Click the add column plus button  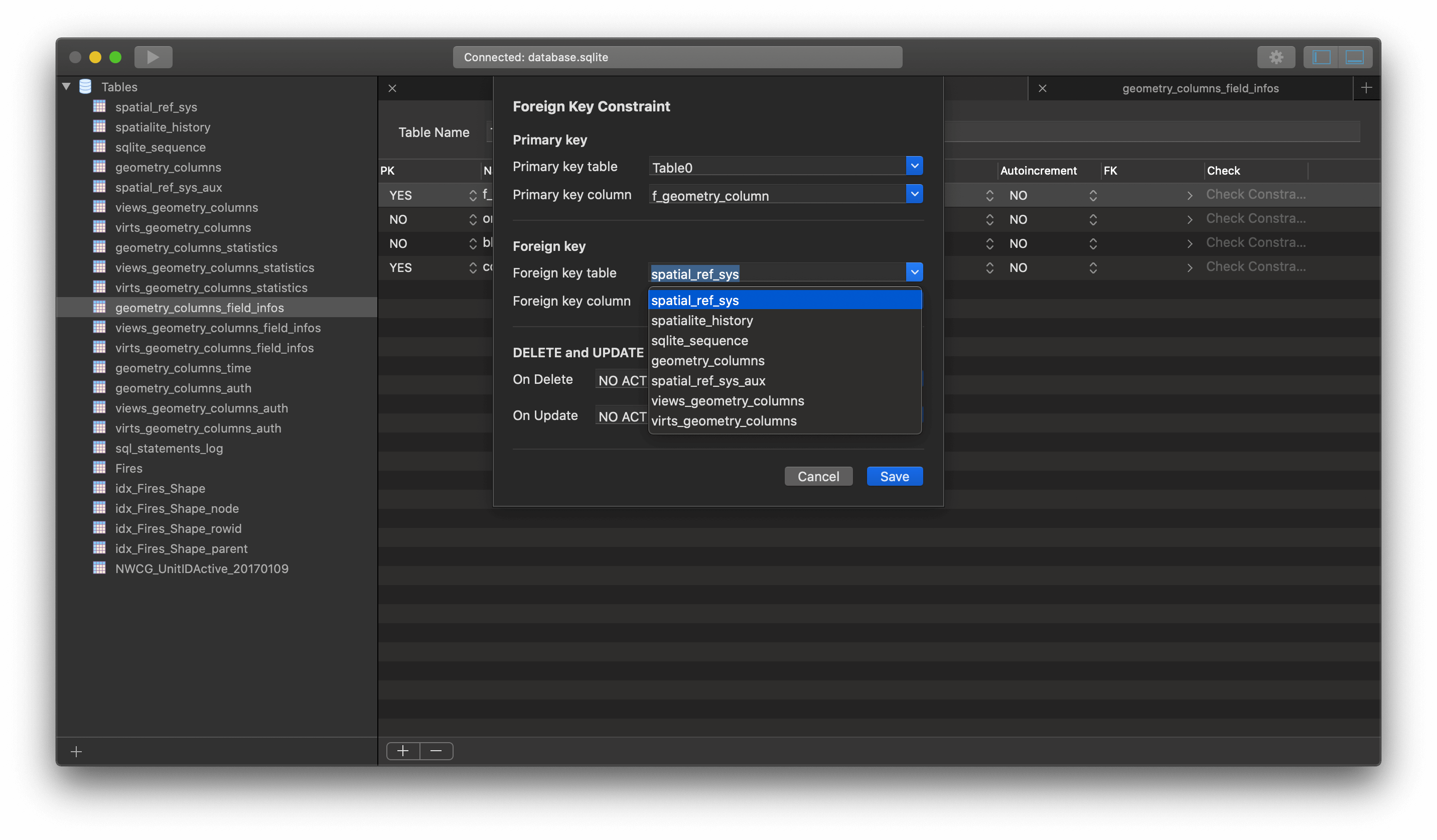403,751
